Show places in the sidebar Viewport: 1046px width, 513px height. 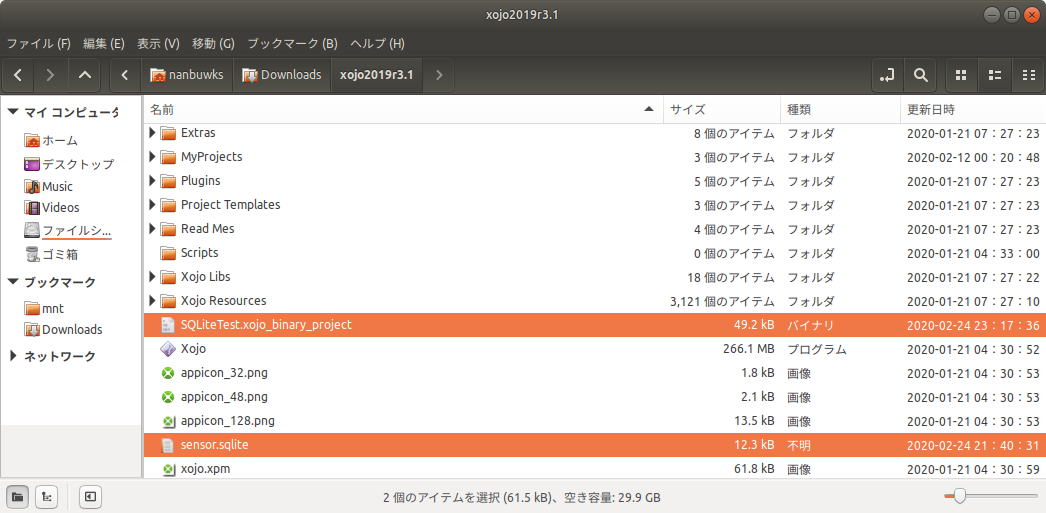click(x=17, y=496)
